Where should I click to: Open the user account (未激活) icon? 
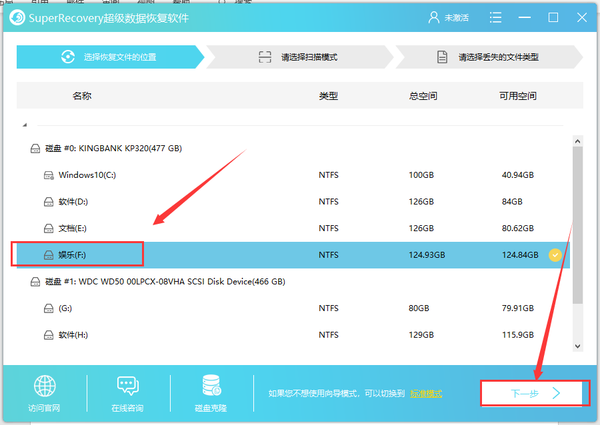click(434, 18)
